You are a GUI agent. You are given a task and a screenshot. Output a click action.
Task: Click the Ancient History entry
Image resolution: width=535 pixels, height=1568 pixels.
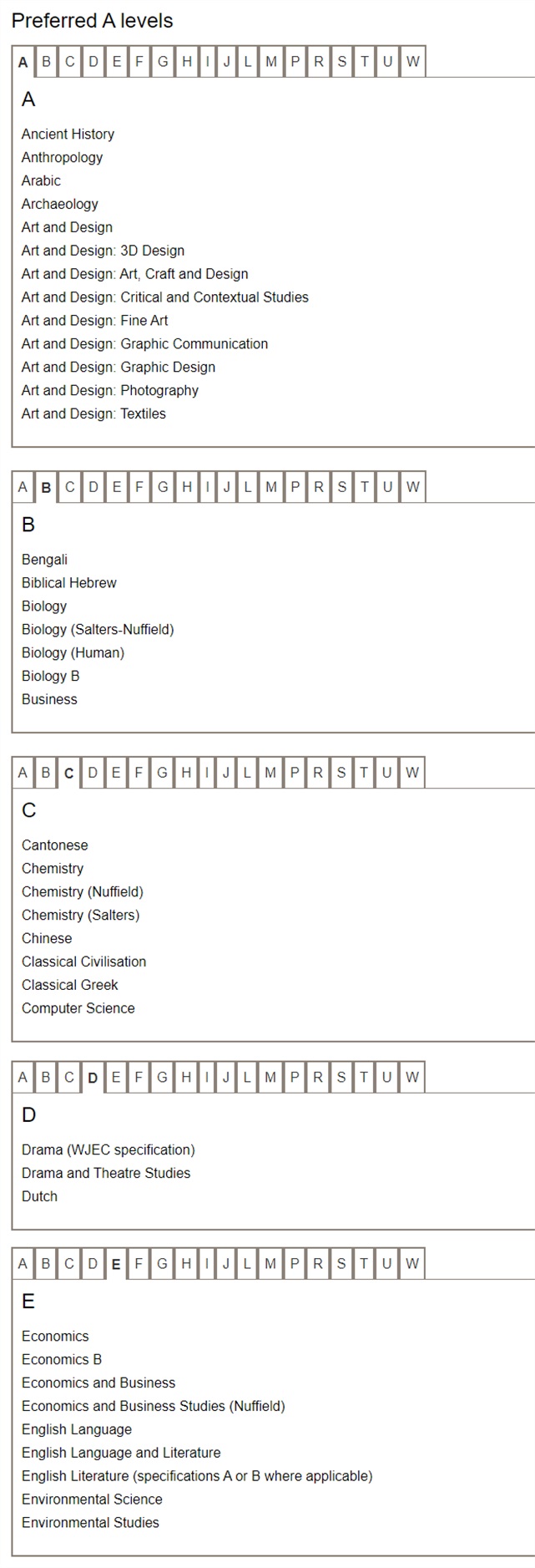point(68,134)
